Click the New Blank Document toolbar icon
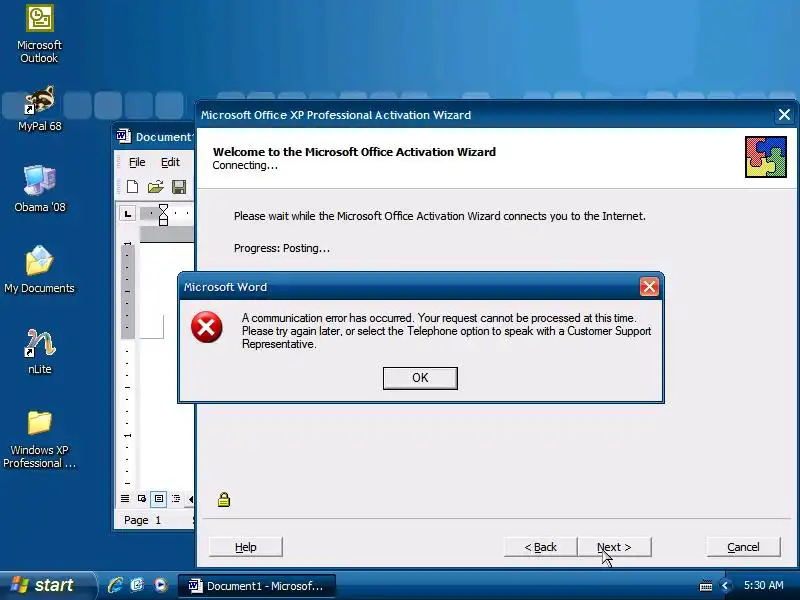 click(x=132, y=187)
